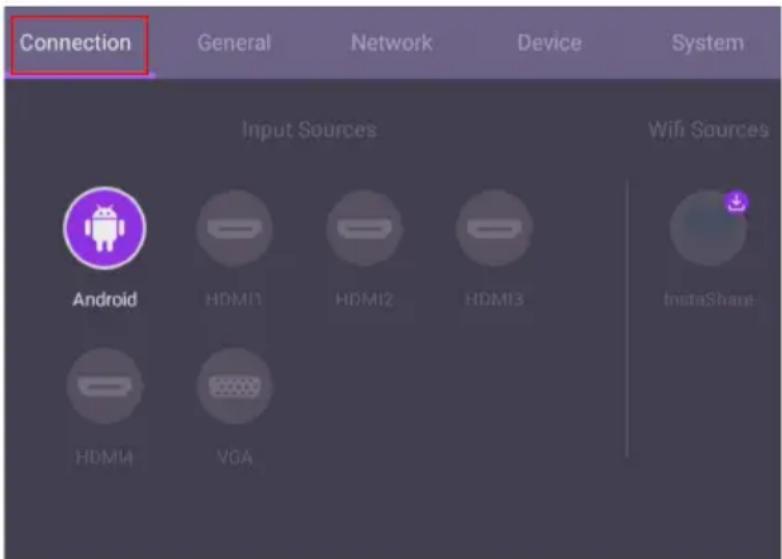Click the VGA label
The image size is (782, 559).
(234, 457)
